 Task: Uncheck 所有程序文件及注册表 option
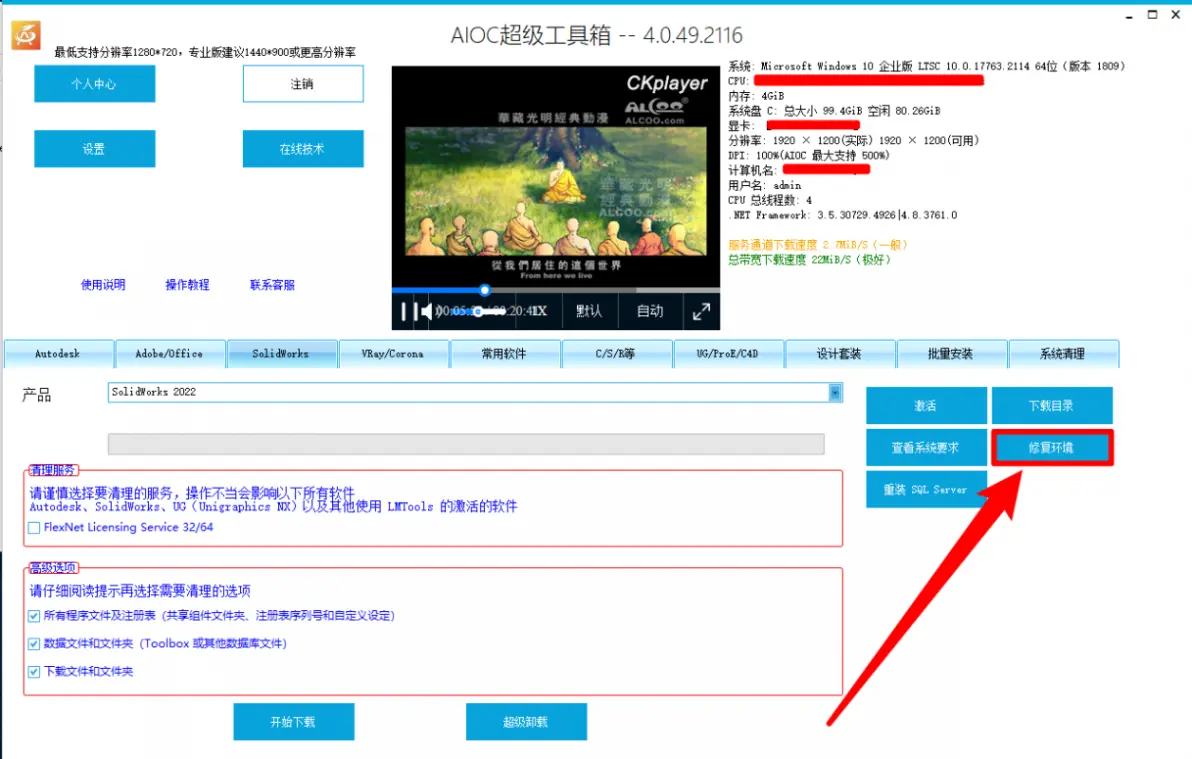point(34,616)
